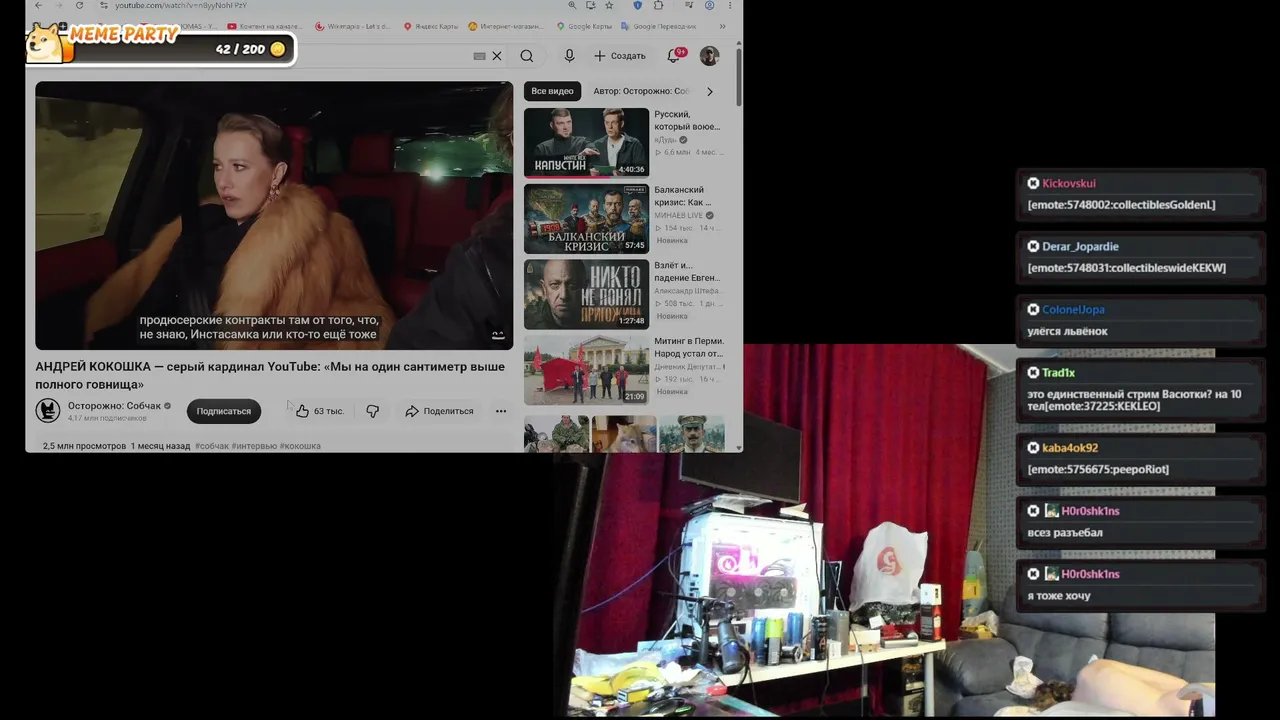The height and width of the screenshot is (720, 1280).
Task: Bookmark this page with the star icon
Action: coord(609,5)
